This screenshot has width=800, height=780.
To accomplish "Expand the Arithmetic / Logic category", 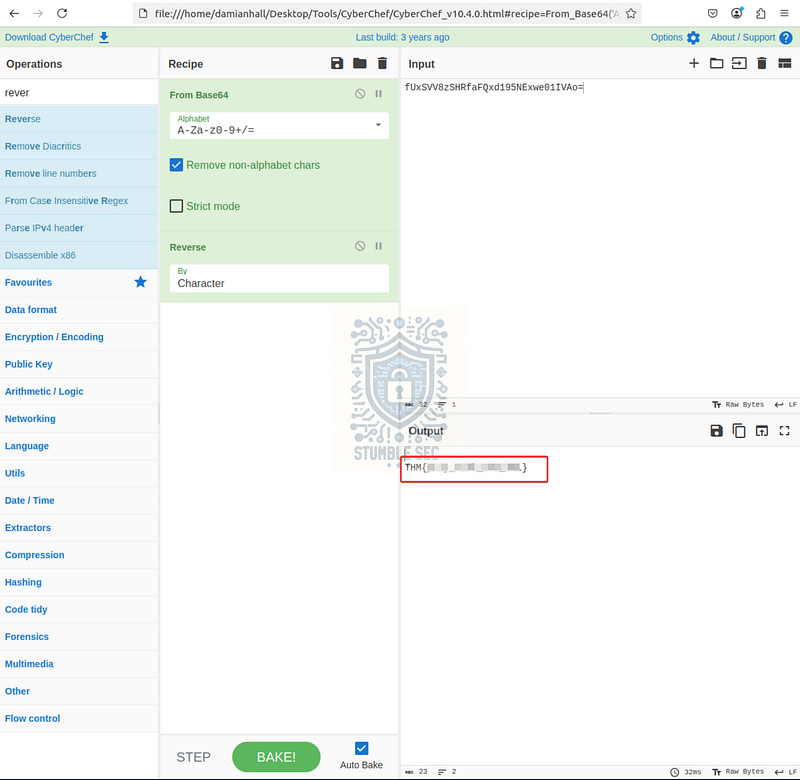I will 79,391.
